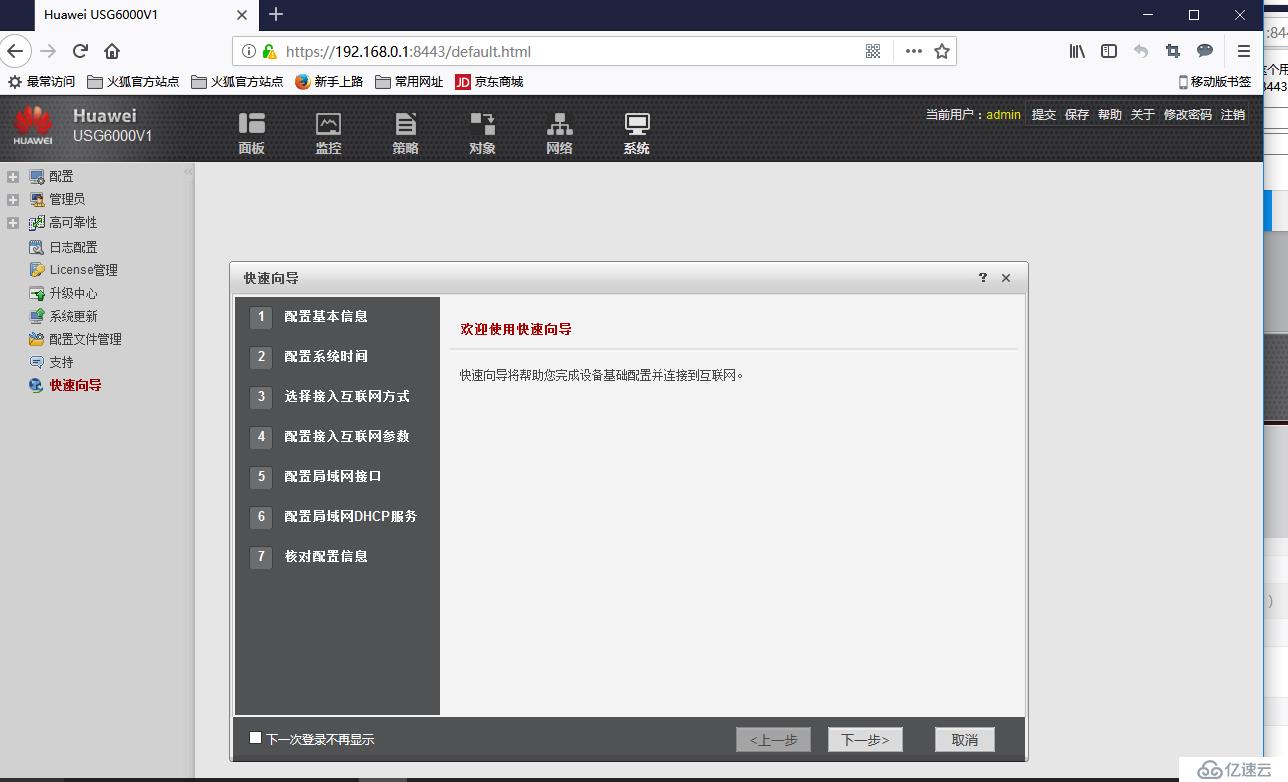Close the Huawei USG6000V1 tab
Image resolution: width=1288 pixels, height=782 pixels.
click(x=242, y=15)
